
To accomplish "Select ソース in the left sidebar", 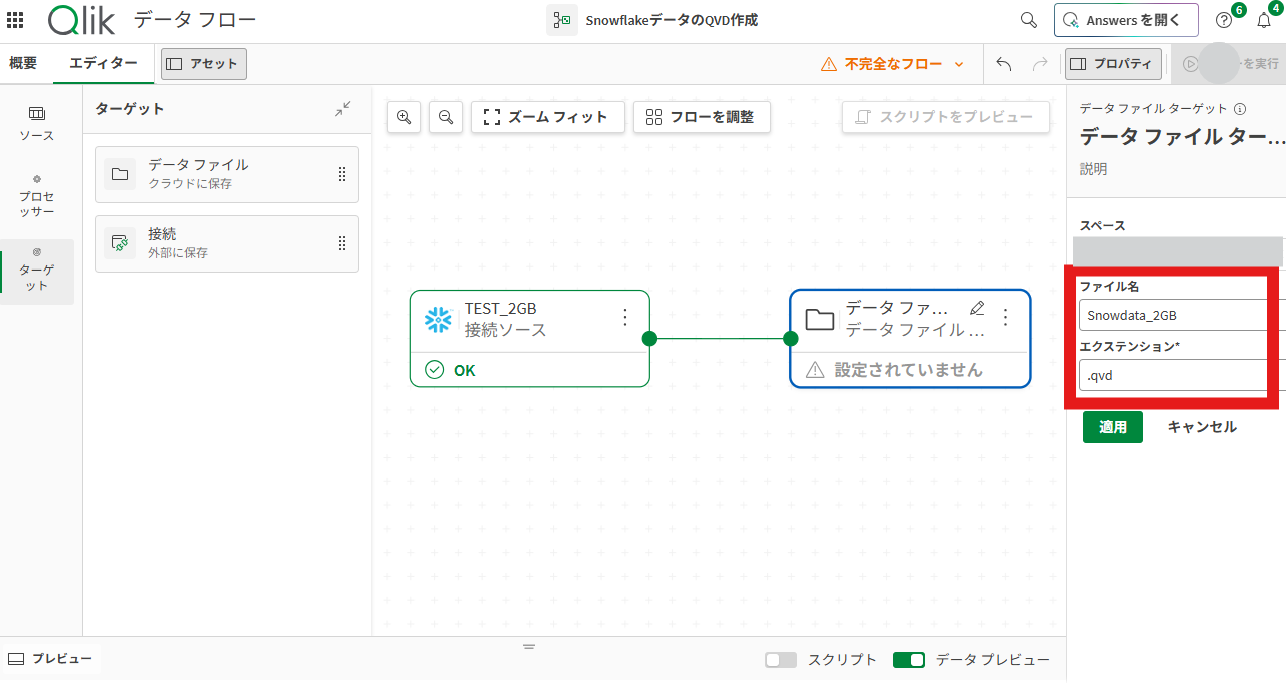I will click(37, 123).
